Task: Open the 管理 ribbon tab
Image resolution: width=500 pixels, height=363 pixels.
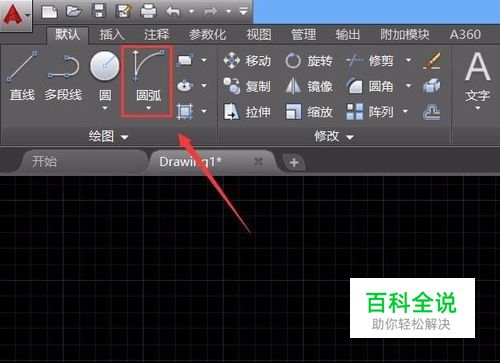Action: tap(303, 35)
